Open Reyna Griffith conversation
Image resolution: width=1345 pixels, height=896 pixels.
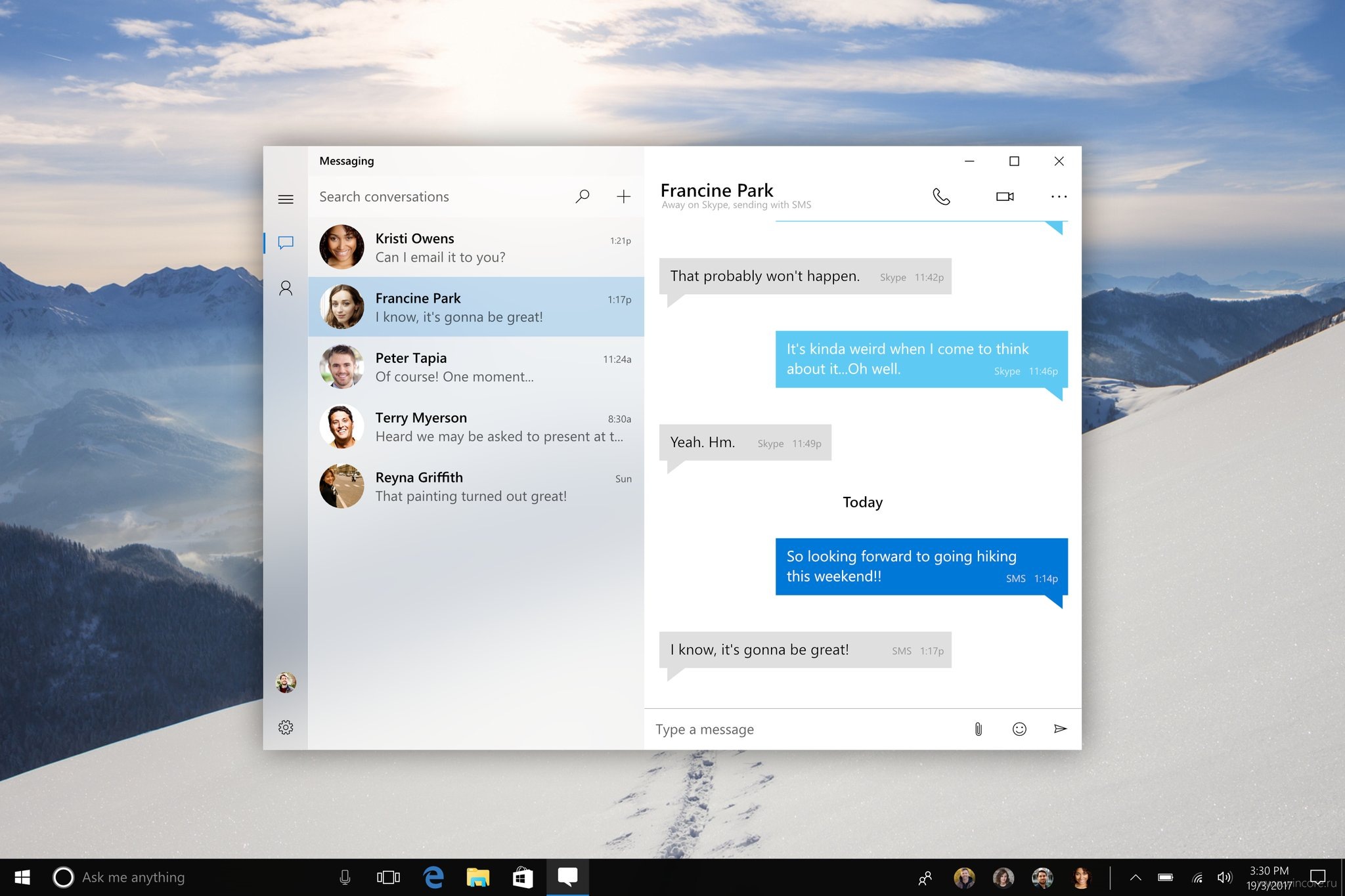pos(476,486)
